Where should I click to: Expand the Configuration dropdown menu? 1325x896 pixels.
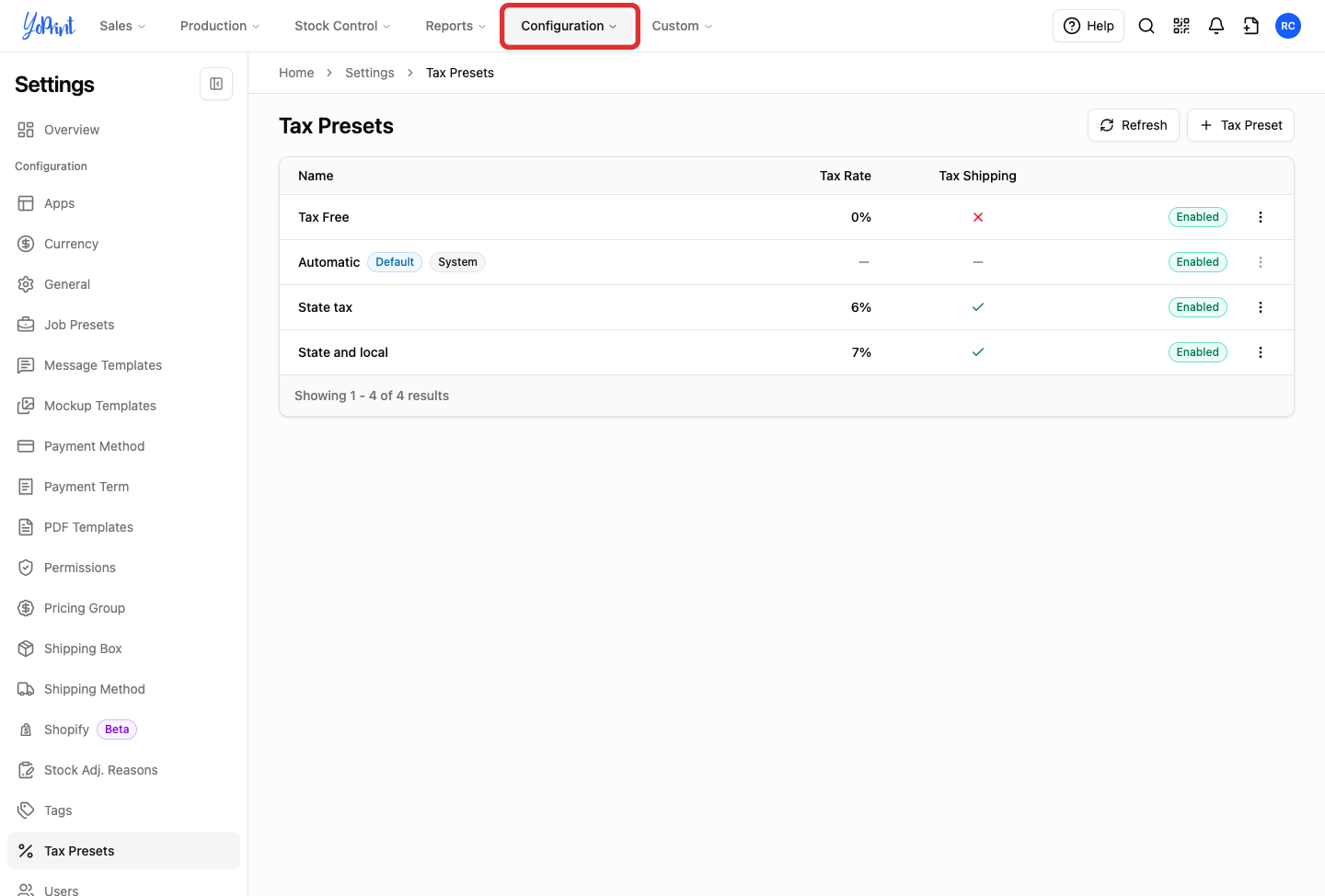(569, 26)
